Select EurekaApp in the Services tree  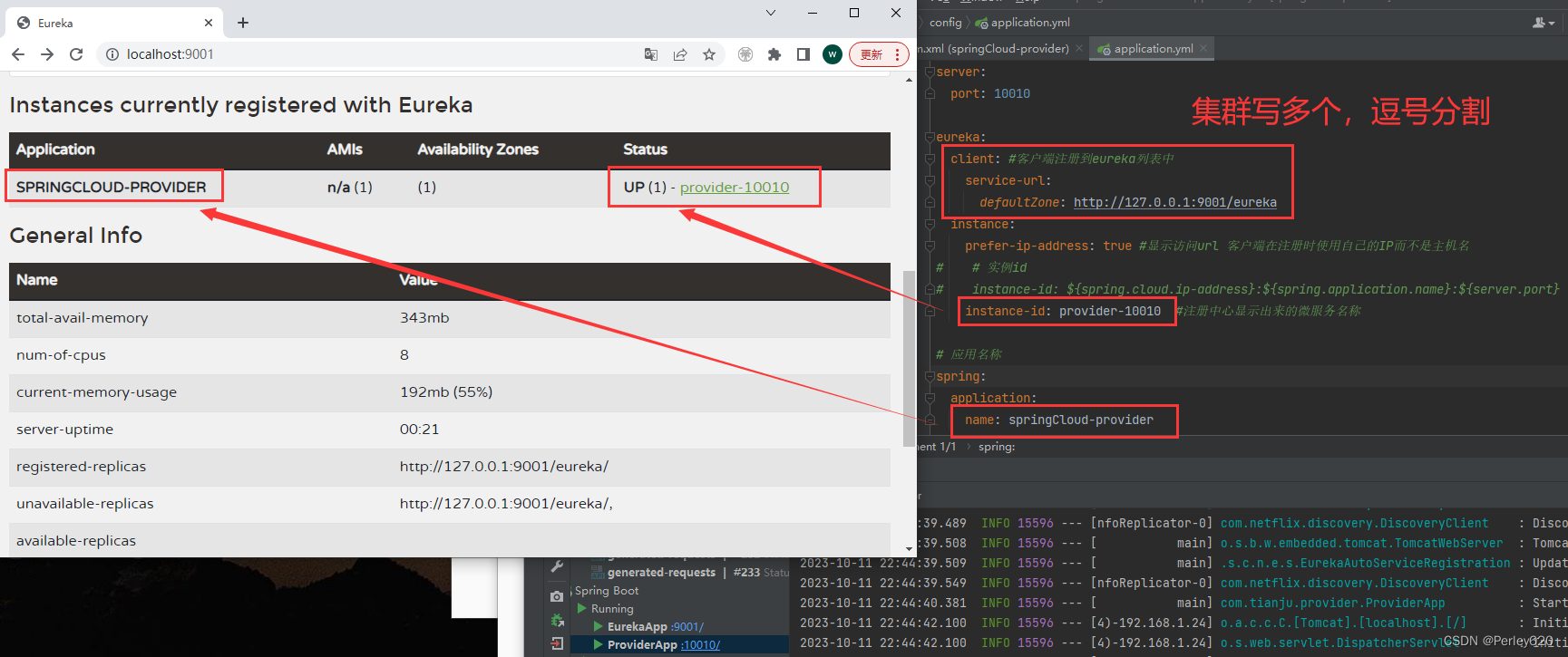click(x=638, y=627)
